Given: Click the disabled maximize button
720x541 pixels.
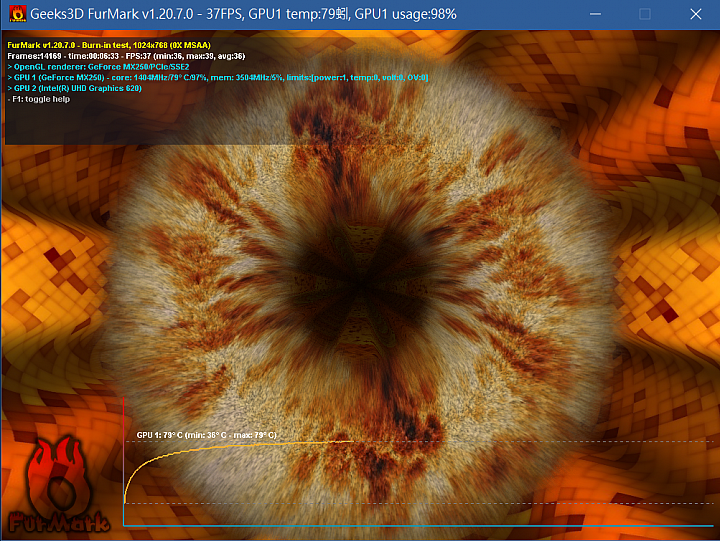Looking at the screenshot, I should [x=645, y=14].
